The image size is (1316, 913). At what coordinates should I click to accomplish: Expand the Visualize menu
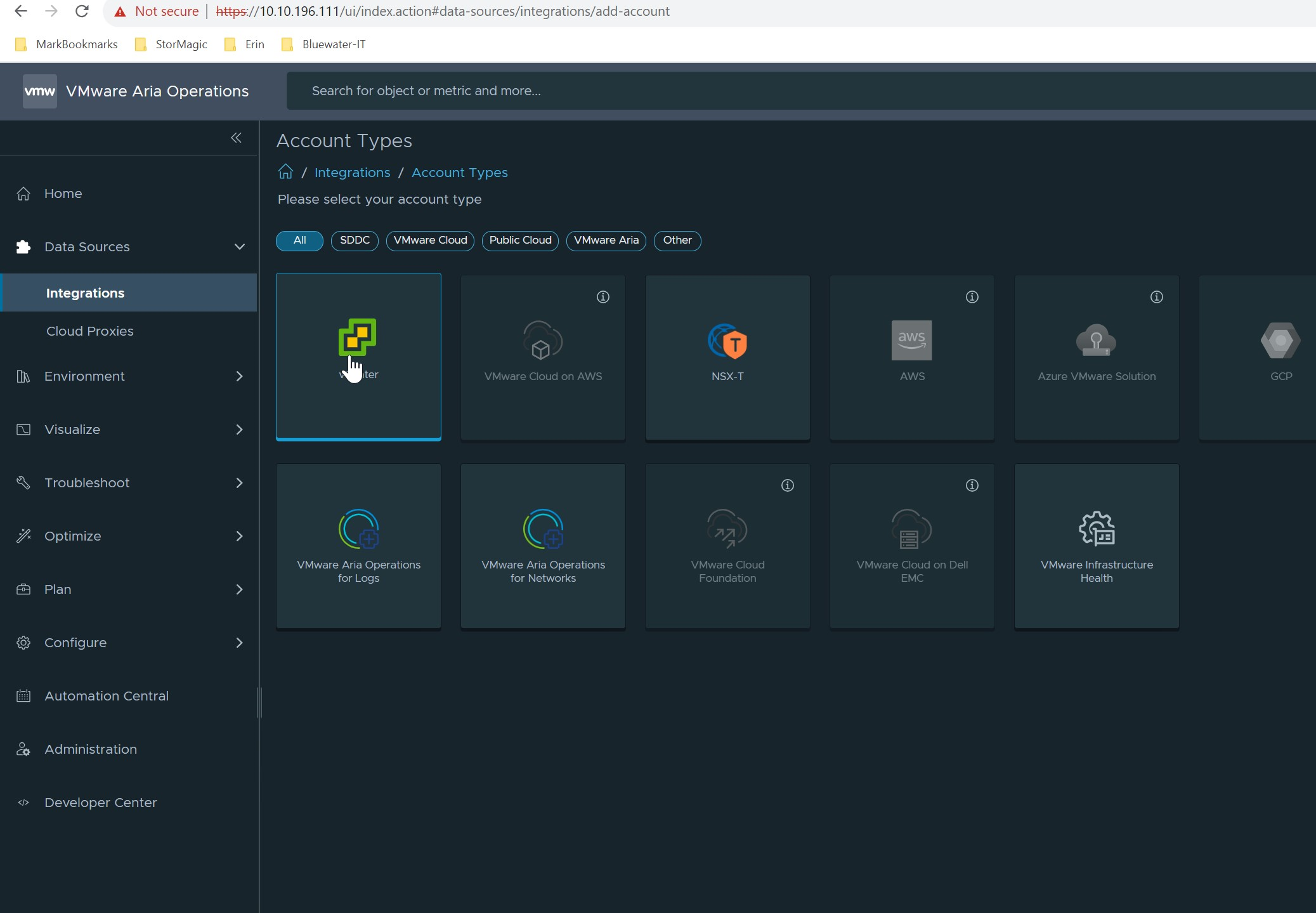point(239,430)
